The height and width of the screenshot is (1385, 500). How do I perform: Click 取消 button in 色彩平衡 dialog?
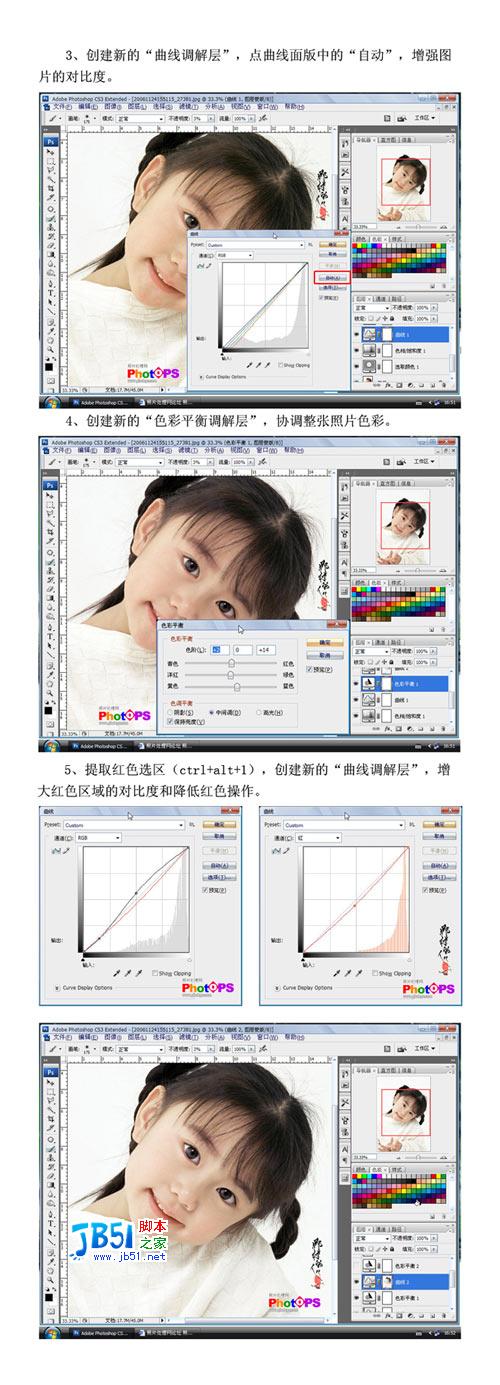[324, 655]
